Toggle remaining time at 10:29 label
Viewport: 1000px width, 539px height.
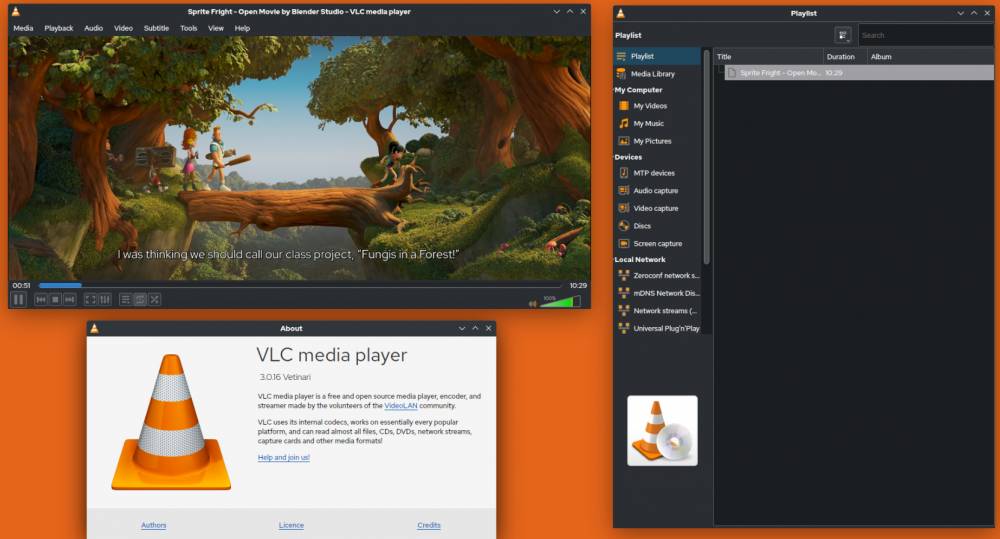[578, 285]
